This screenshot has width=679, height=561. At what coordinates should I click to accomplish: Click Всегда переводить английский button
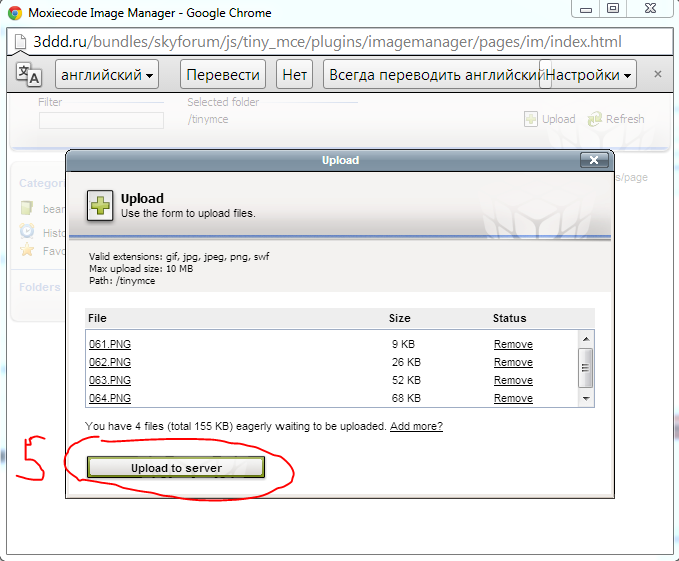point(434,74)
